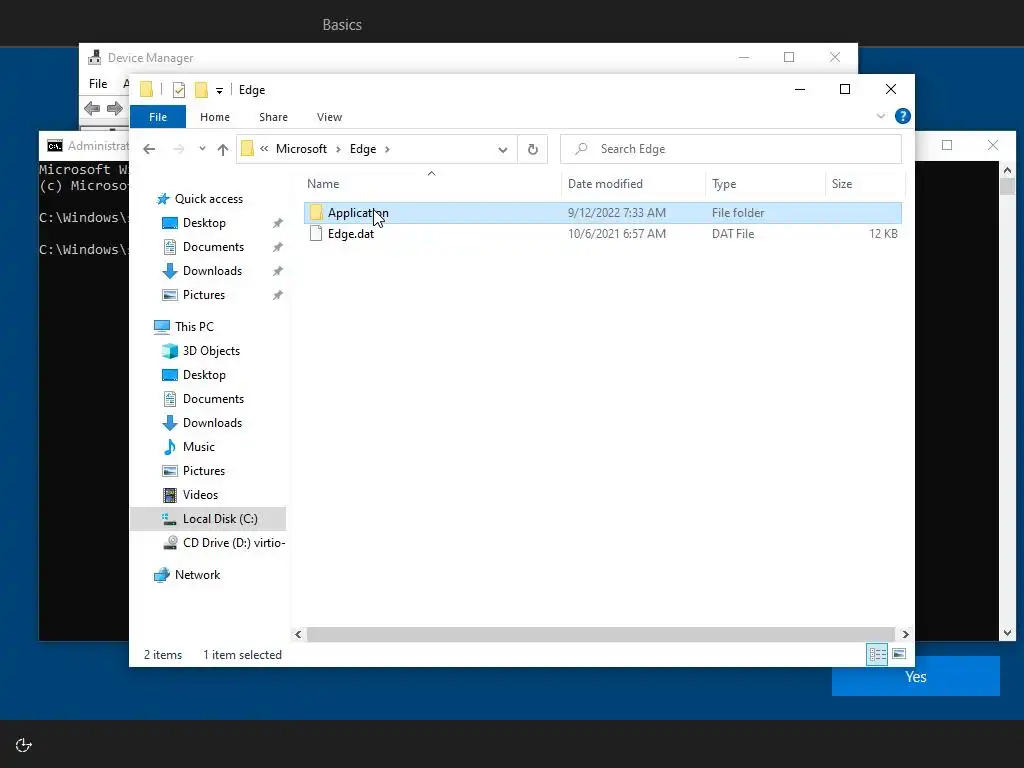Click the Yes button
Image resolution: width=1024 pixels, height=768 pixels.
pyautogui.click(x=916, y=677)
